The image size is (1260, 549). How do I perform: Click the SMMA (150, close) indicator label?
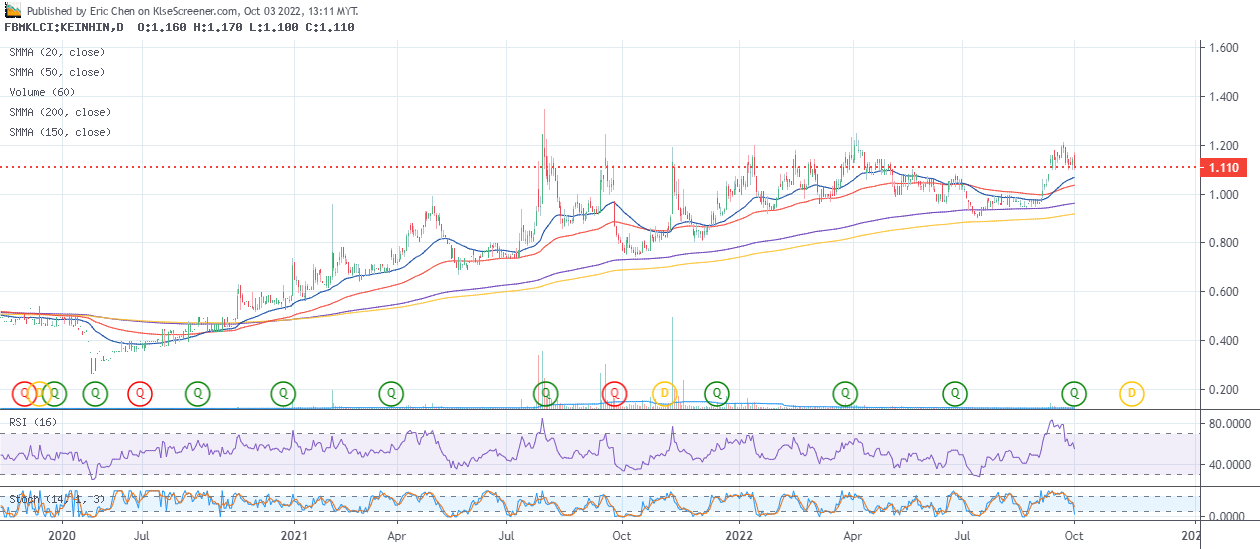pyautogui.click(x=60, y=132)
